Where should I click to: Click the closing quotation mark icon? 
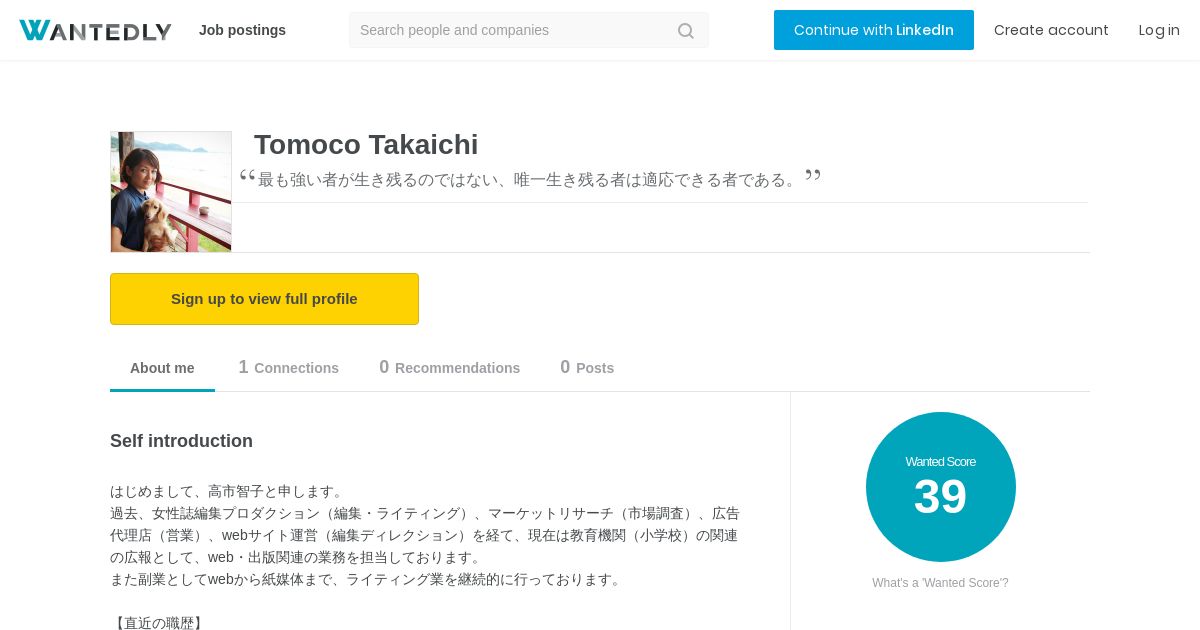coord(813,176)
